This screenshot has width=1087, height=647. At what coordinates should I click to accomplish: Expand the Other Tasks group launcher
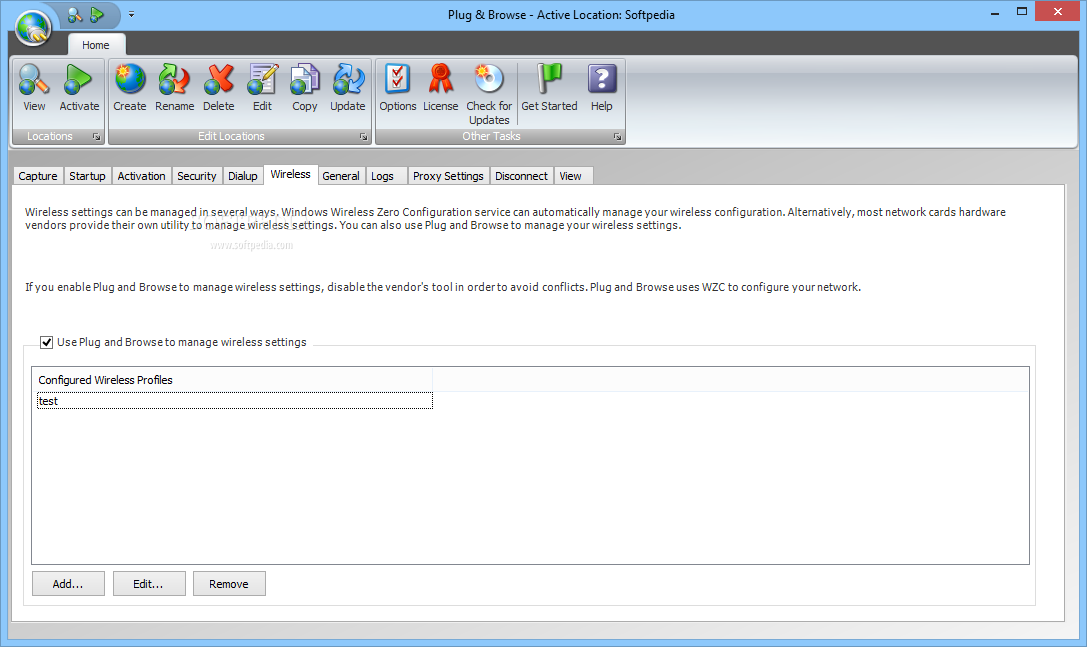[617, 137]
